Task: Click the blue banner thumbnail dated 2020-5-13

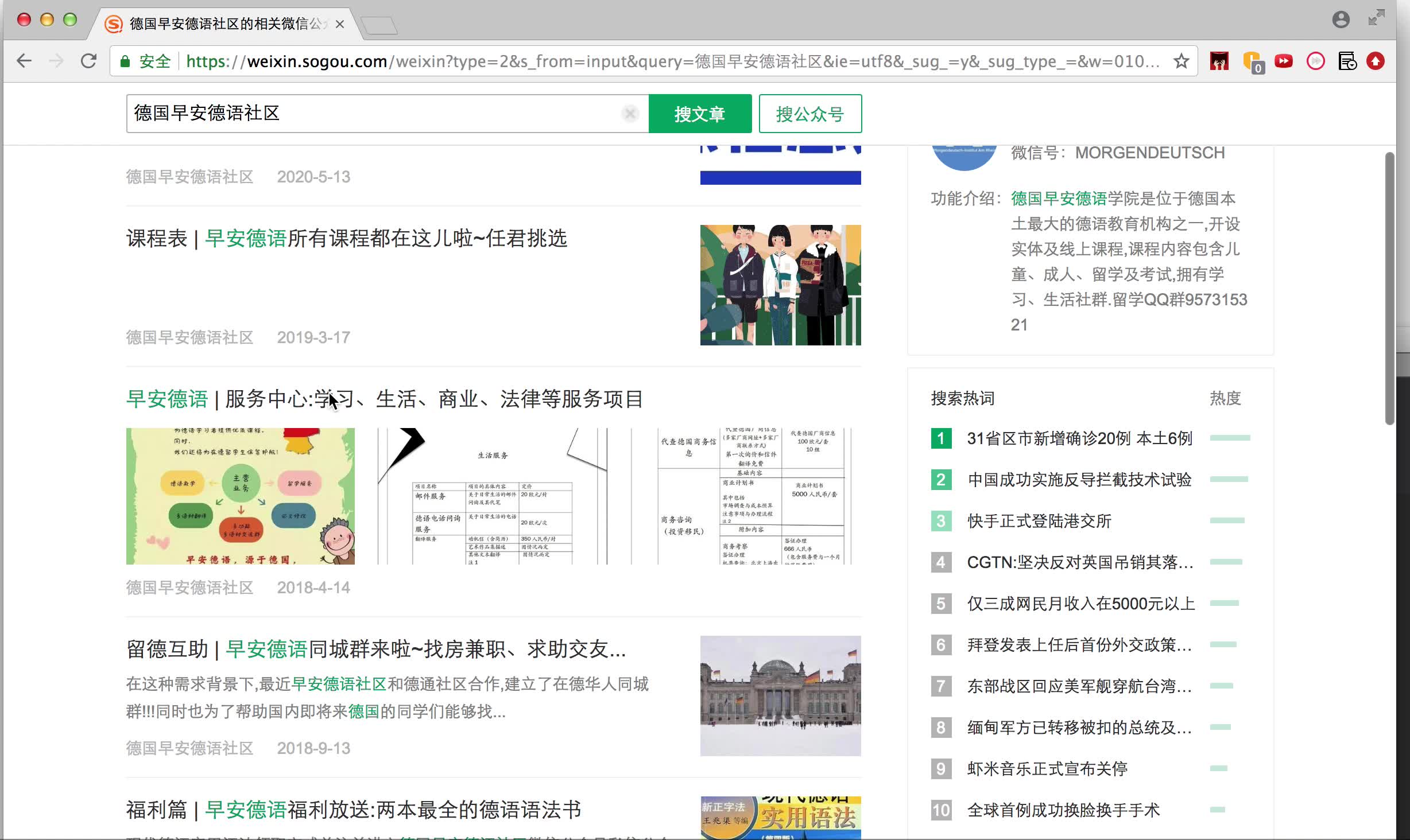Action: pyautogui.click(x=780, y=165)
